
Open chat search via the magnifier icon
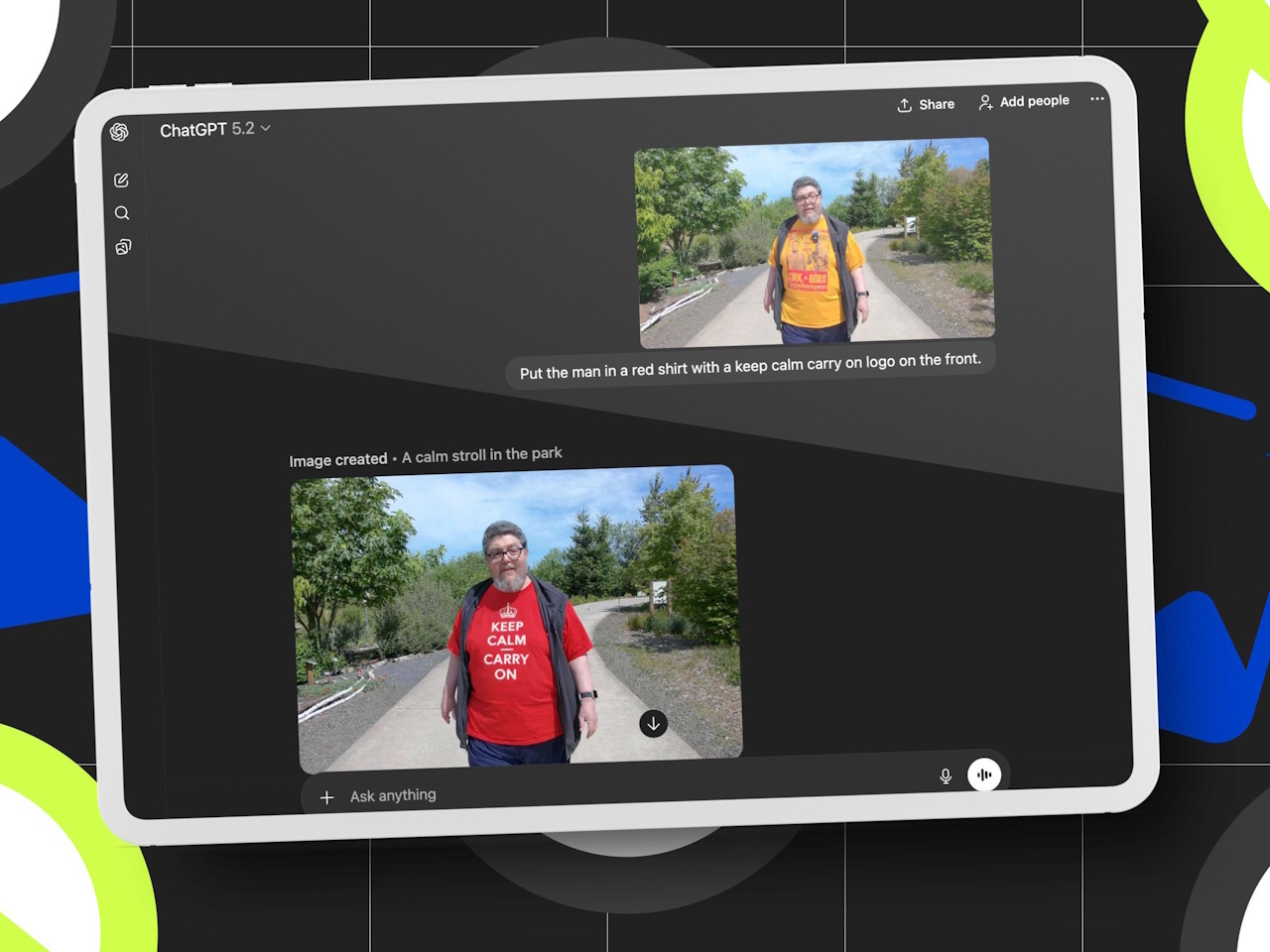click(122, 213)
